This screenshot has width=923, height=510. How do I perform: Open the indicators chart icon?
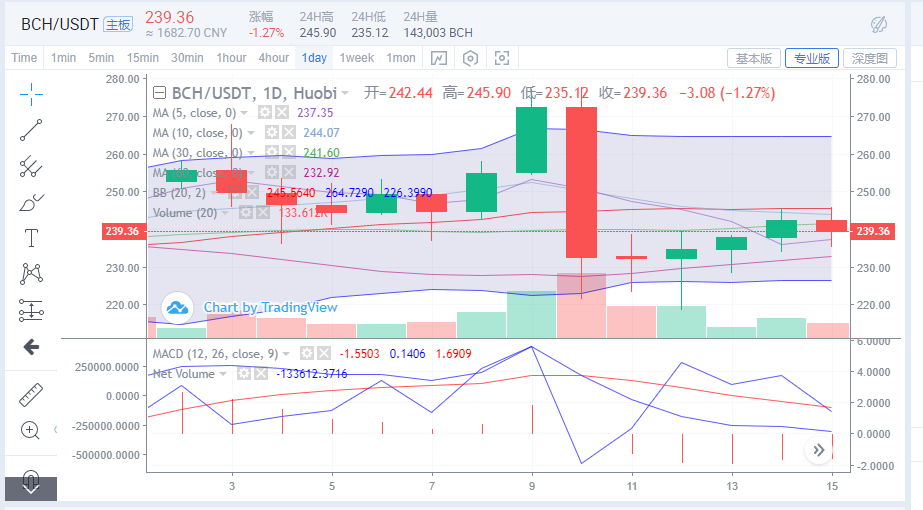(x=439, y=58)
